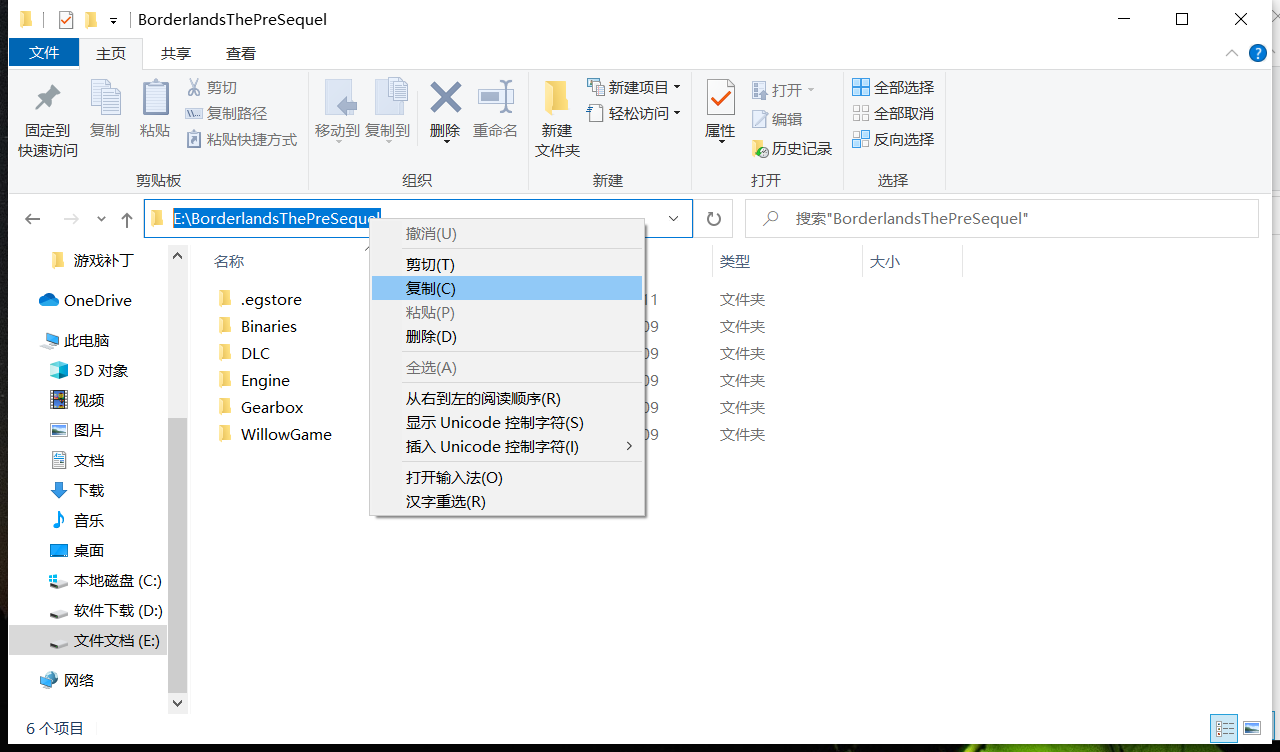Choose Cut (剪切(T)) in context menu

507,264
